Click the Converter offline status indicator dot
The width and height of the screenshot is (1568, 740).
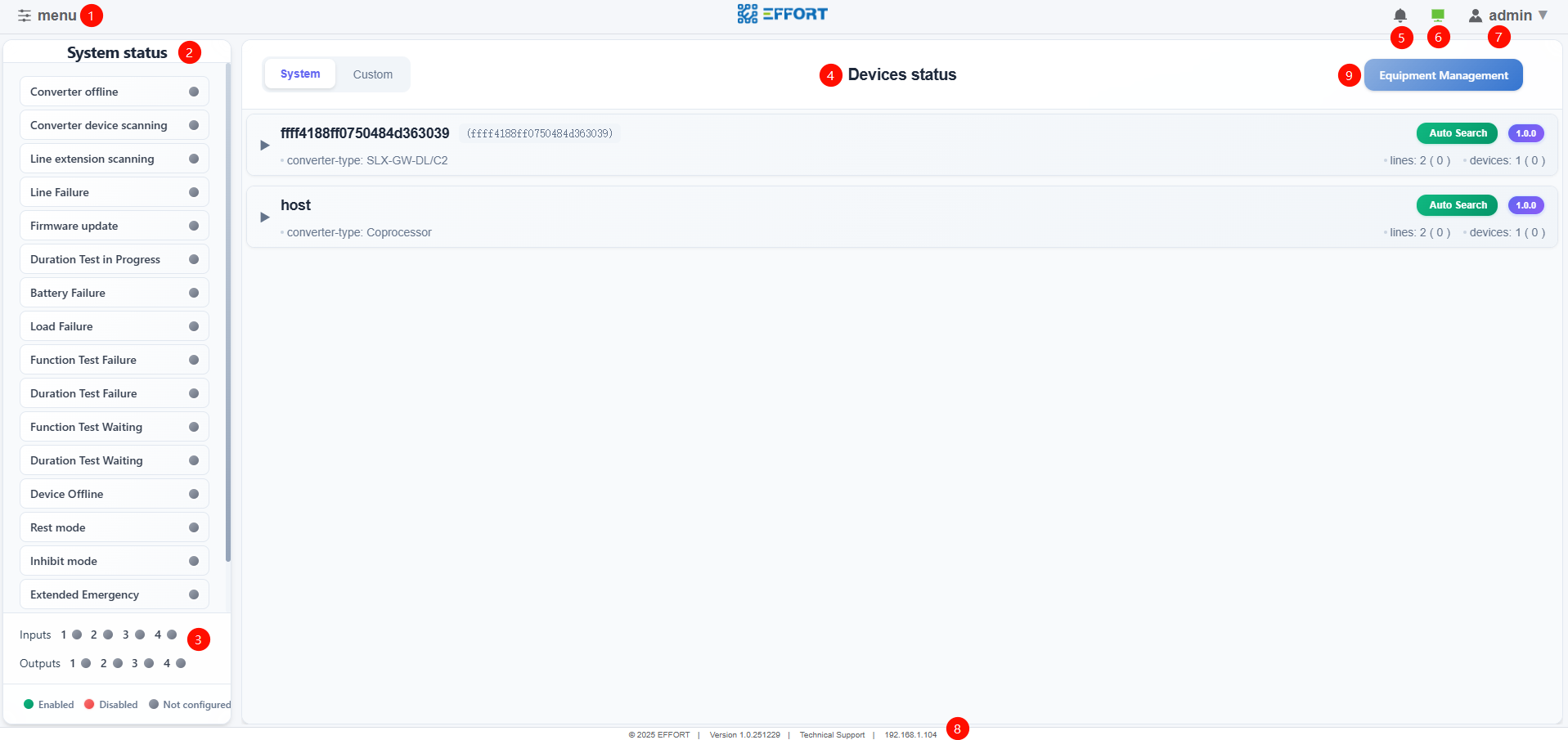(194, 92)
